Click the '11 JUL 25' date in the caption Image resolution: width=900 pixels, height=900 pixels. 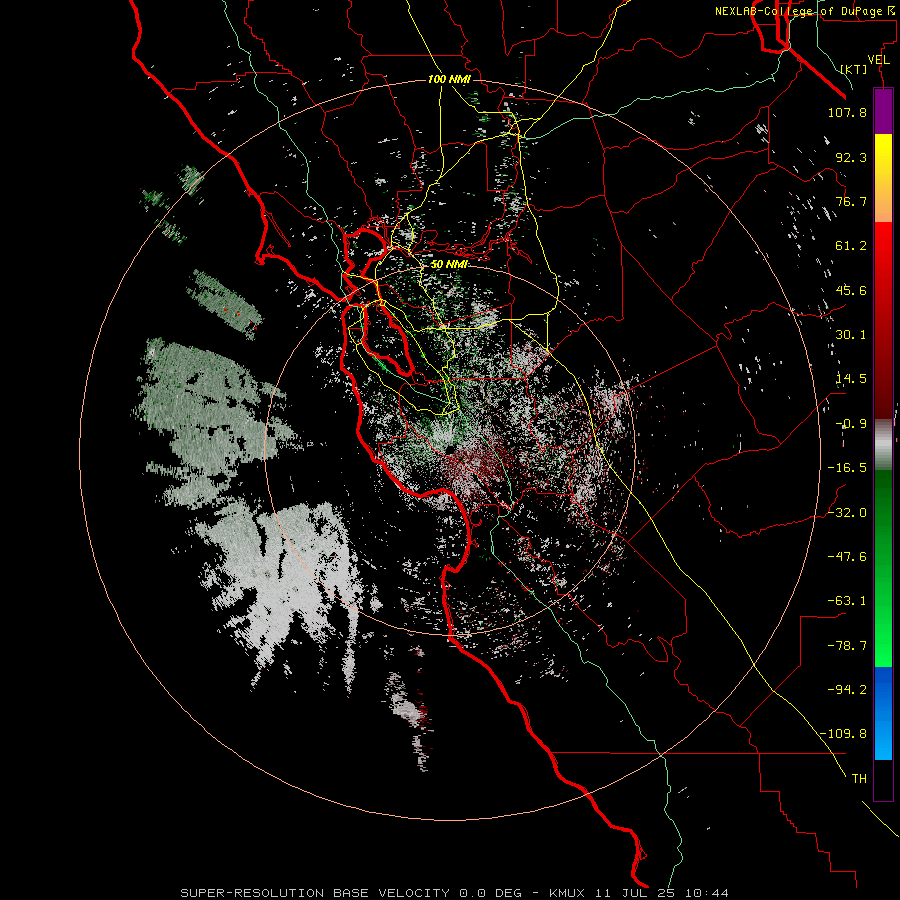click(635, 893)
